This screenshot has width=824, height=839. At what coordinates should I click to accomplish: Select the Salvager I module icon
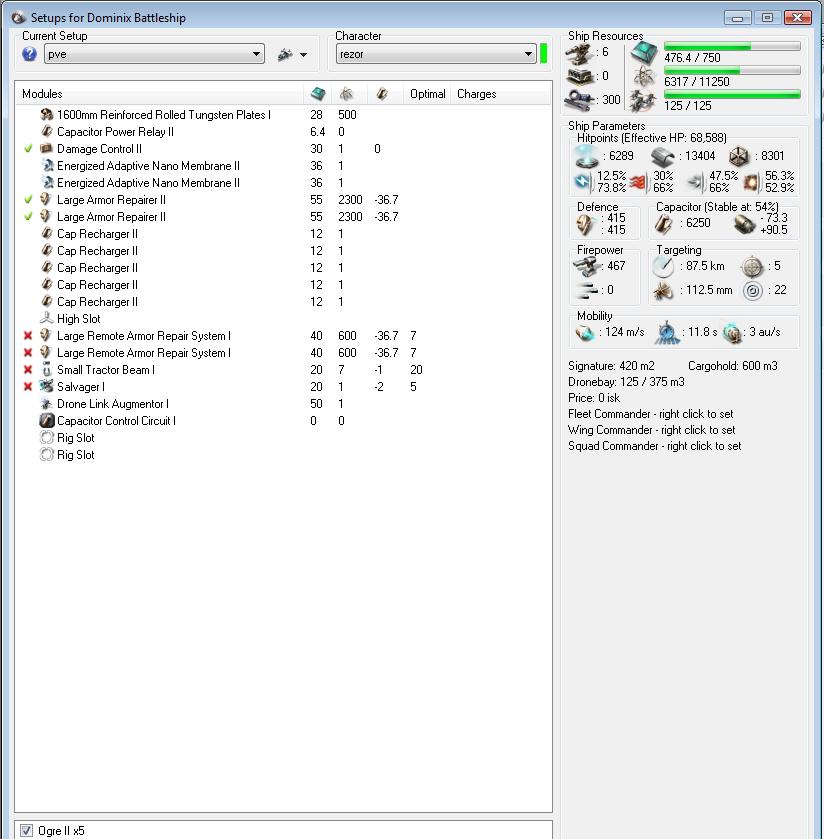(47, 386)
